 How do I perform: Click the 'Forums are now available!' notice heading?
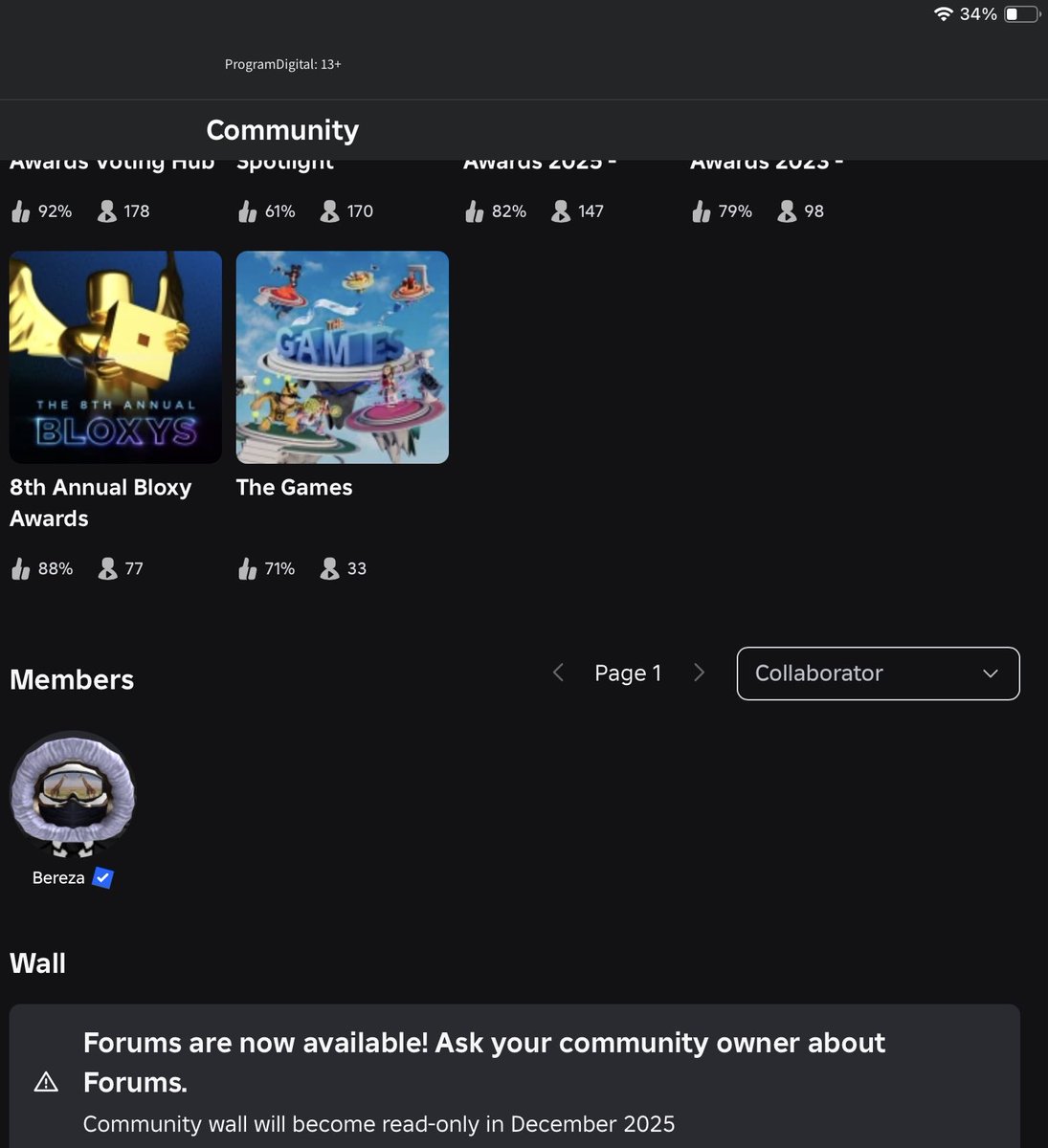click(x=484, y=1062)
